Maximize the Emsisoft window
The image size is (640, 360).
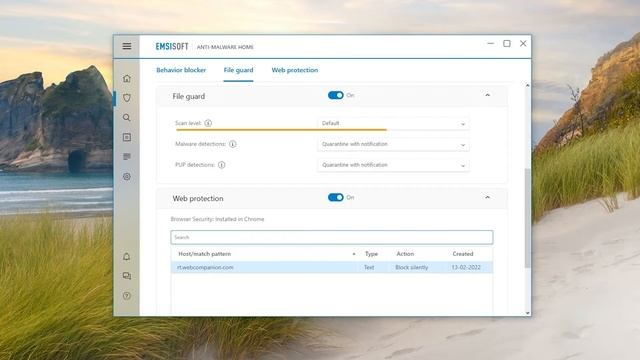point(507,43)
